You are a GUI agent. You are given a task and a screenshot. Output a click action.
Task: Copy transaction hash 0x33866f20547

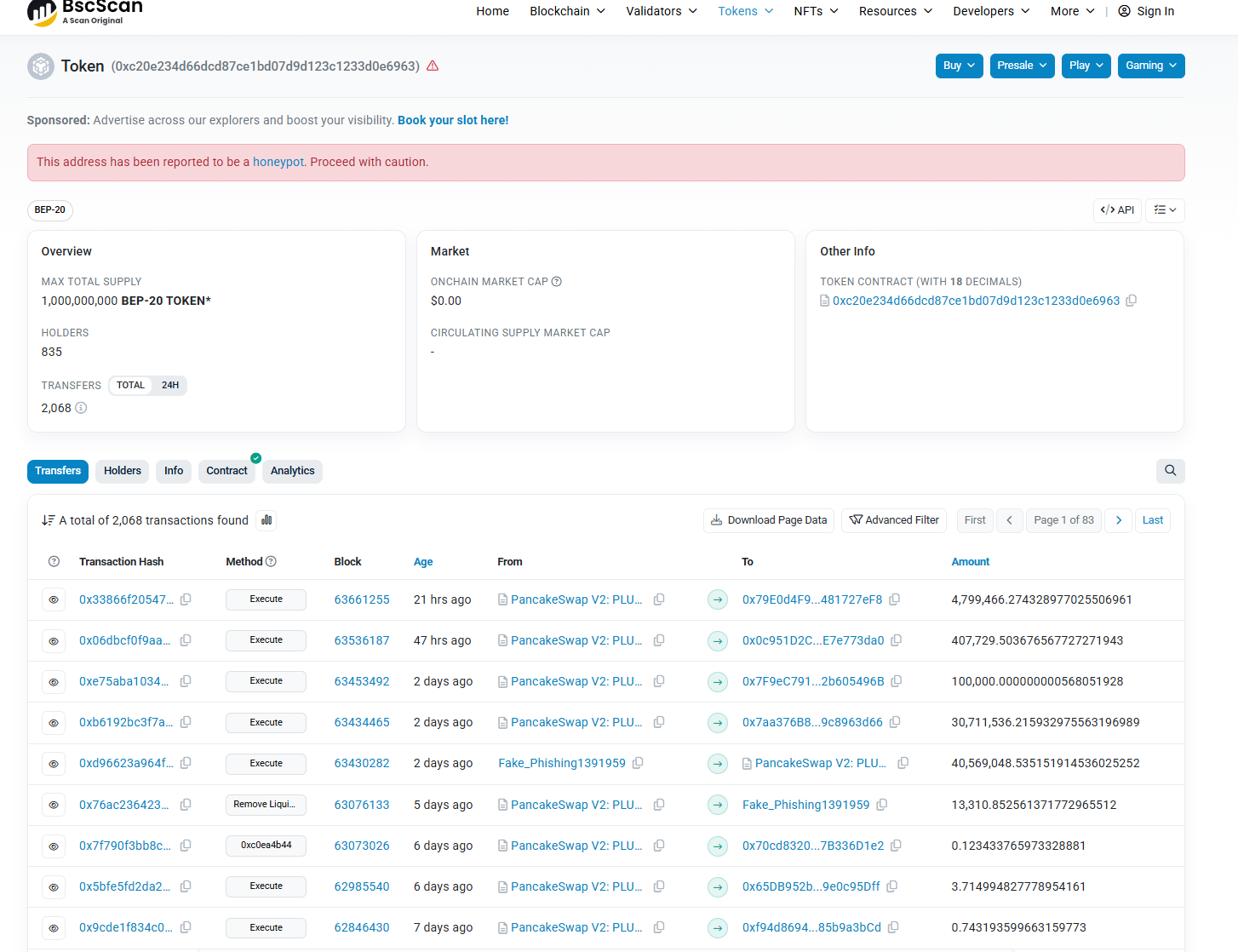186,599
